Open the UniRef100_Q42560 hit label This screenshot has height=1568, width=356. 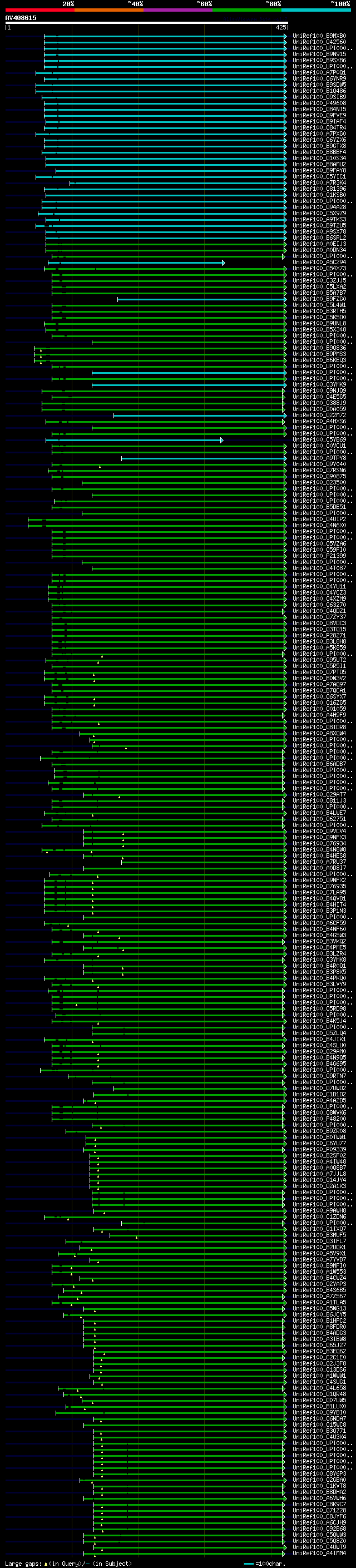click(x=319, y=42)
